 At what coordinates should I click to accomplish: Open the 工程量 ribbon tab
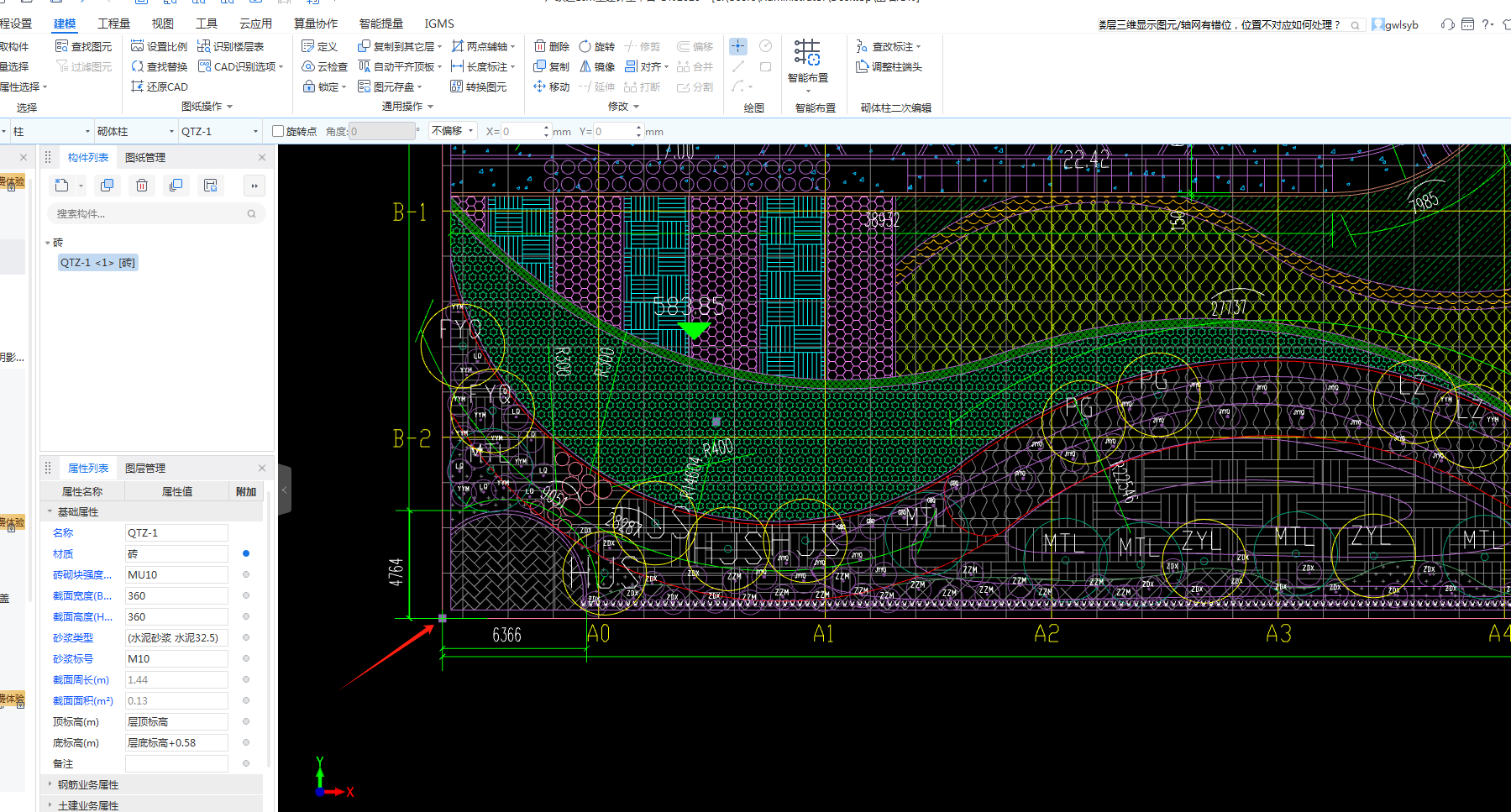114,24
